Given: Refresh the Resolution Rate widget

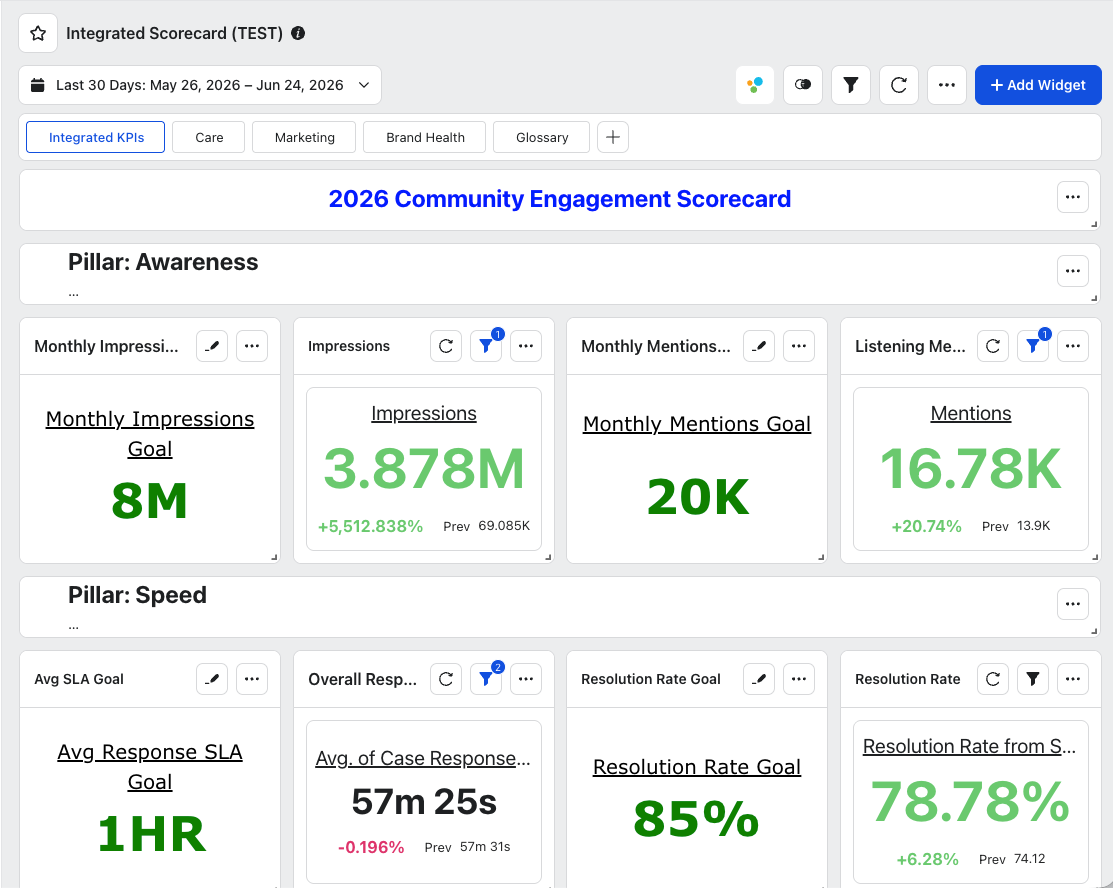Looking at the screenshot, I should 993,679.
